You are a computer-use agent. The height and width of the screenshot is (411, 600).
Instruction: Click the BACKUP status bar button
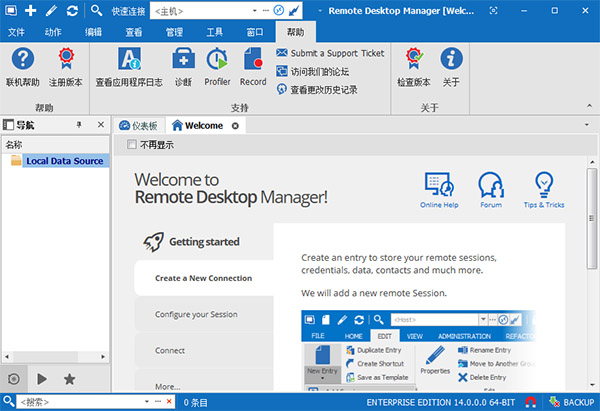572,402
